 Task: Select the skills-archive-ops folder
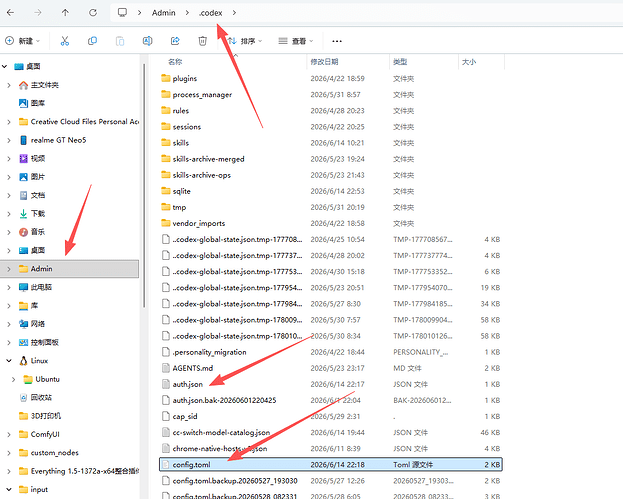pos(201,175)
